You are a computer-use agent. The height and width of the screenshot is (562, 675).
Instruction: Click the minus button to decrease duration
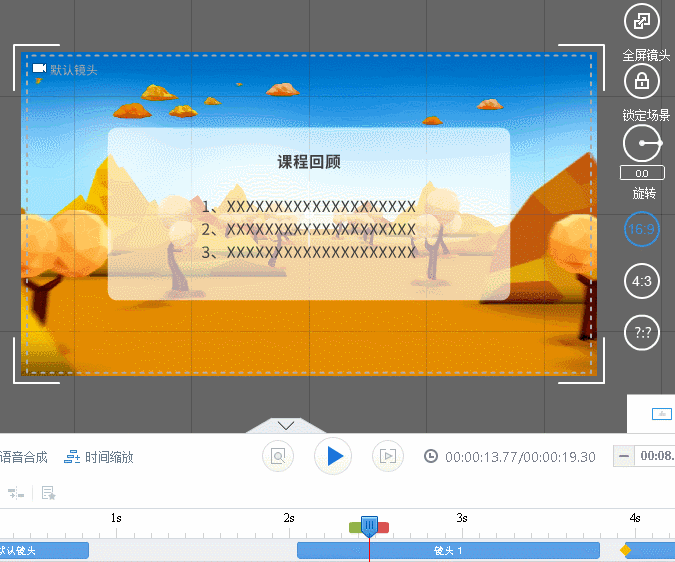624,456
